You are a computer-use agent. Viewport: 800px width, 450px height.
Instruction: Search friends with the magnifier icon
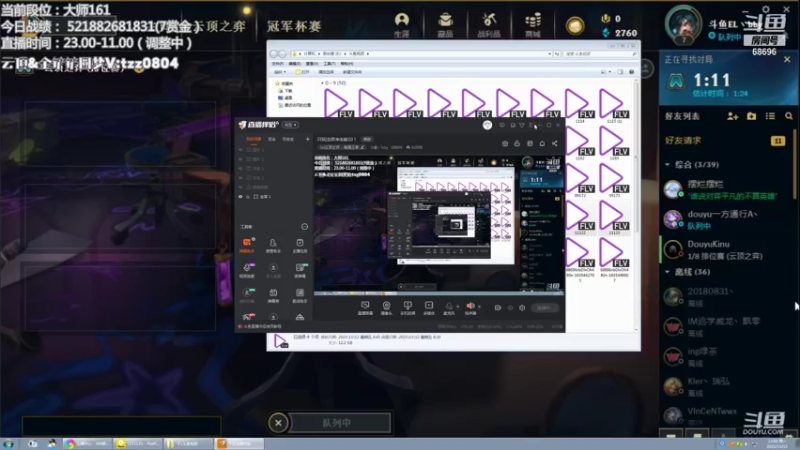point(789,116)
